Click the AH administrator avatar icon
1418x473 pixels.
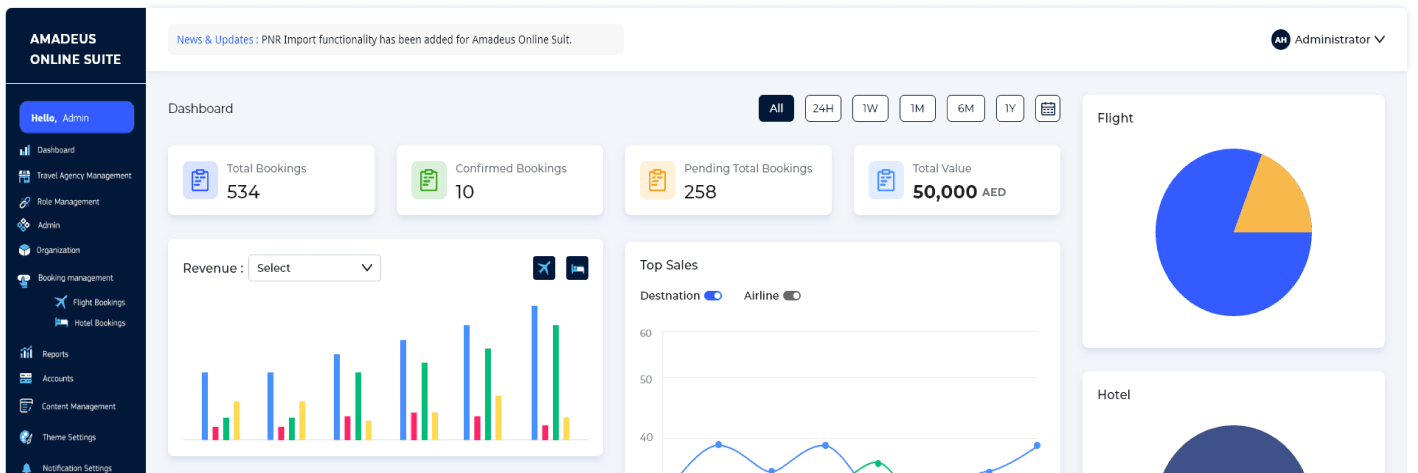pos(1280,40)
